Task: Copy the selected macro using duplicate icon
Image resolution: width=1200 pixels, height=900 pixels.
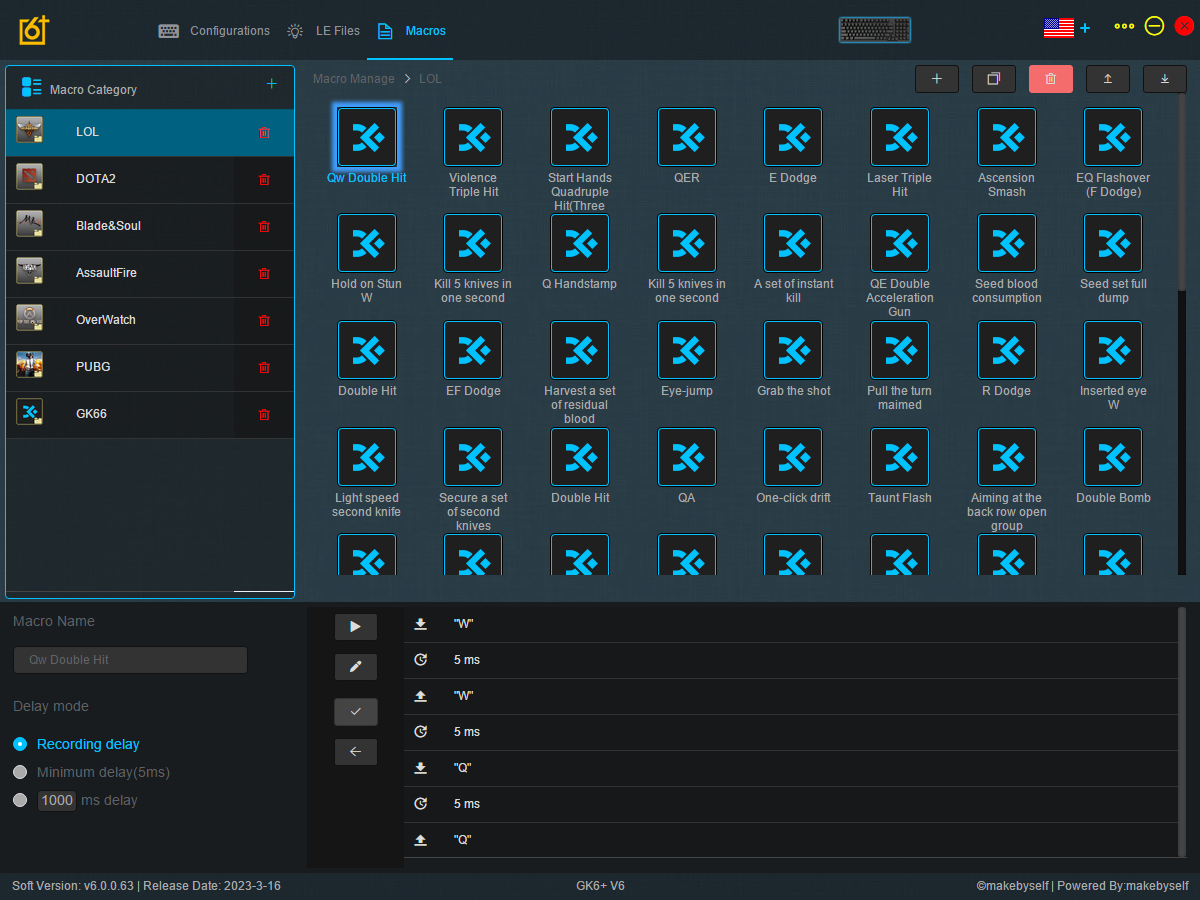Action: (x=994, y=79)
